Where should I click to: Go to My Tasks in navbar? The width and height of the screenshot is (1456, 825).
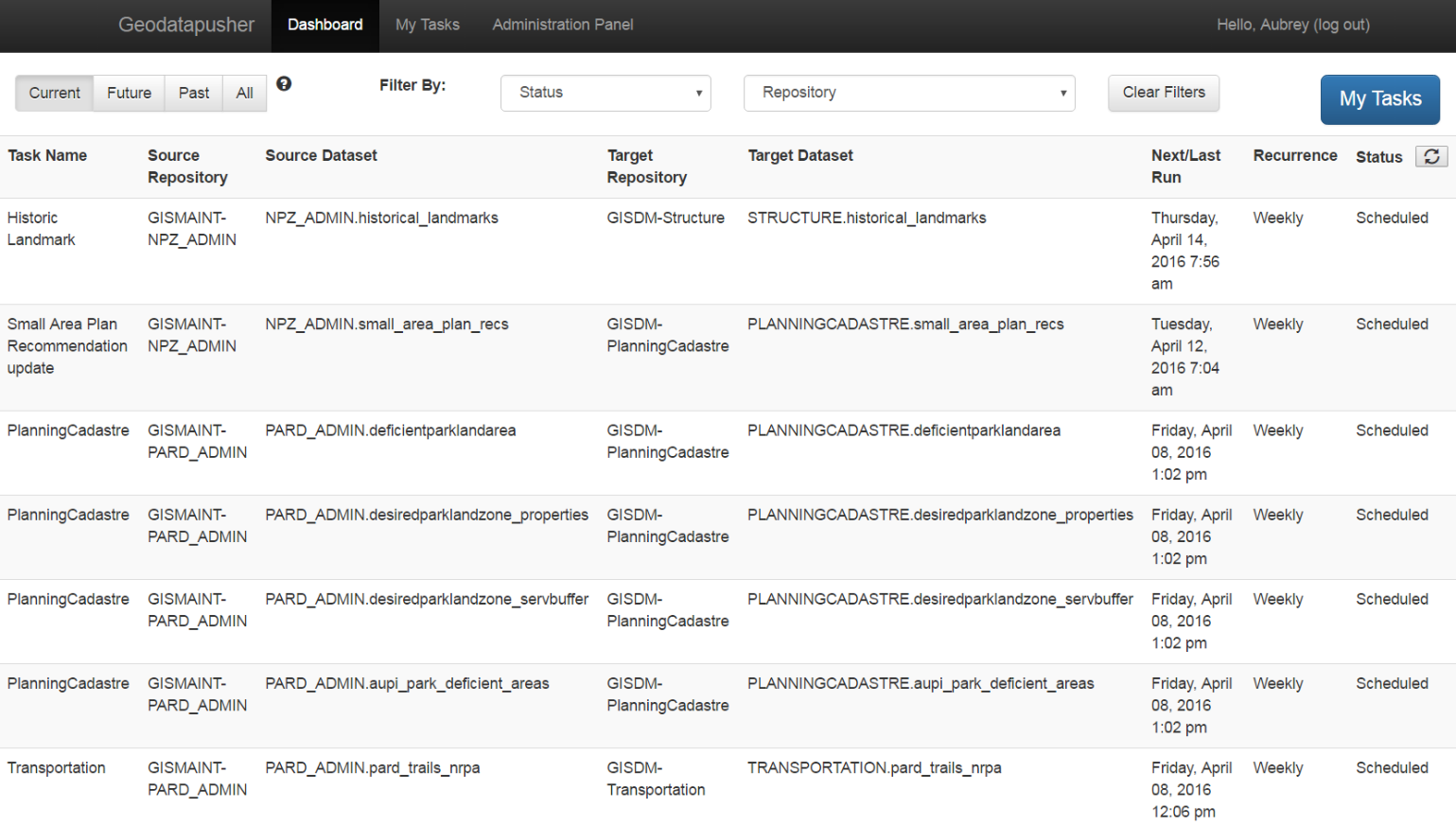427,26
